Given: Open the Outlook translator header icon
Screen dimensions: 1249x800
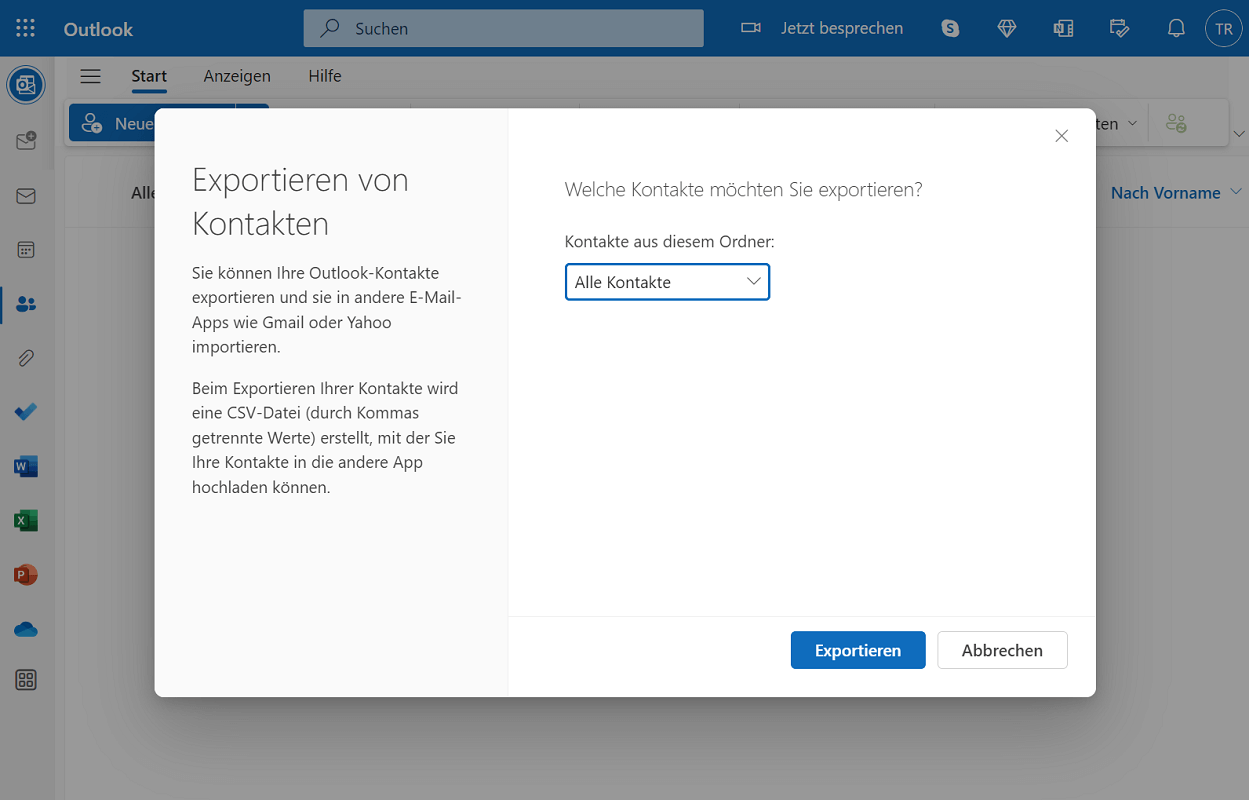Looking at the screenshot, I should pyautogui.click(x=1064, y=28).
